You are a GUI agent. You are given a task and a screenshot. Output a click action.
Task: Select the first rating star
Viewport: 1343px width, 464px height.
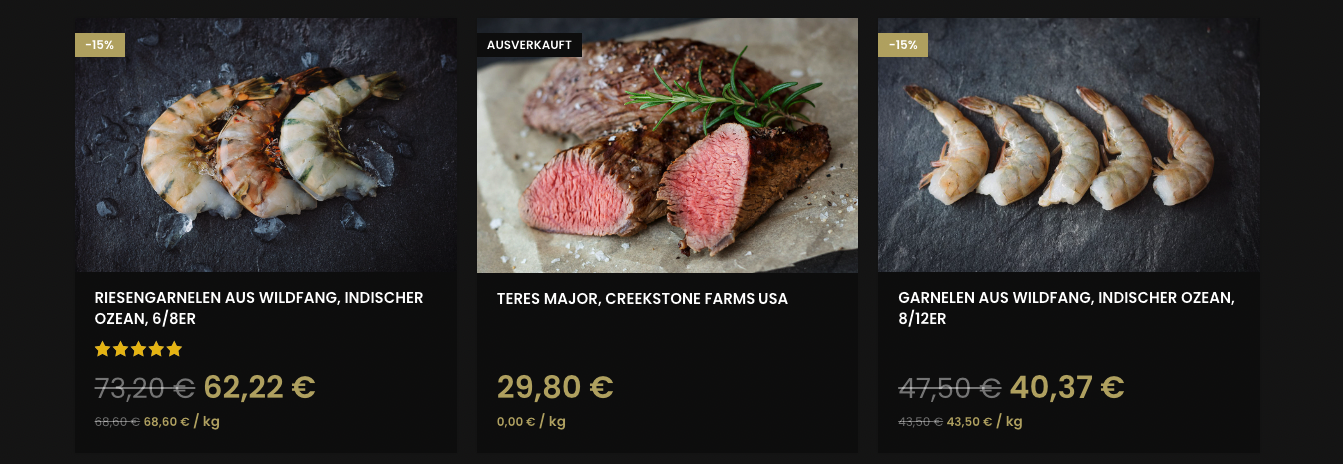(x=102, y=349)
